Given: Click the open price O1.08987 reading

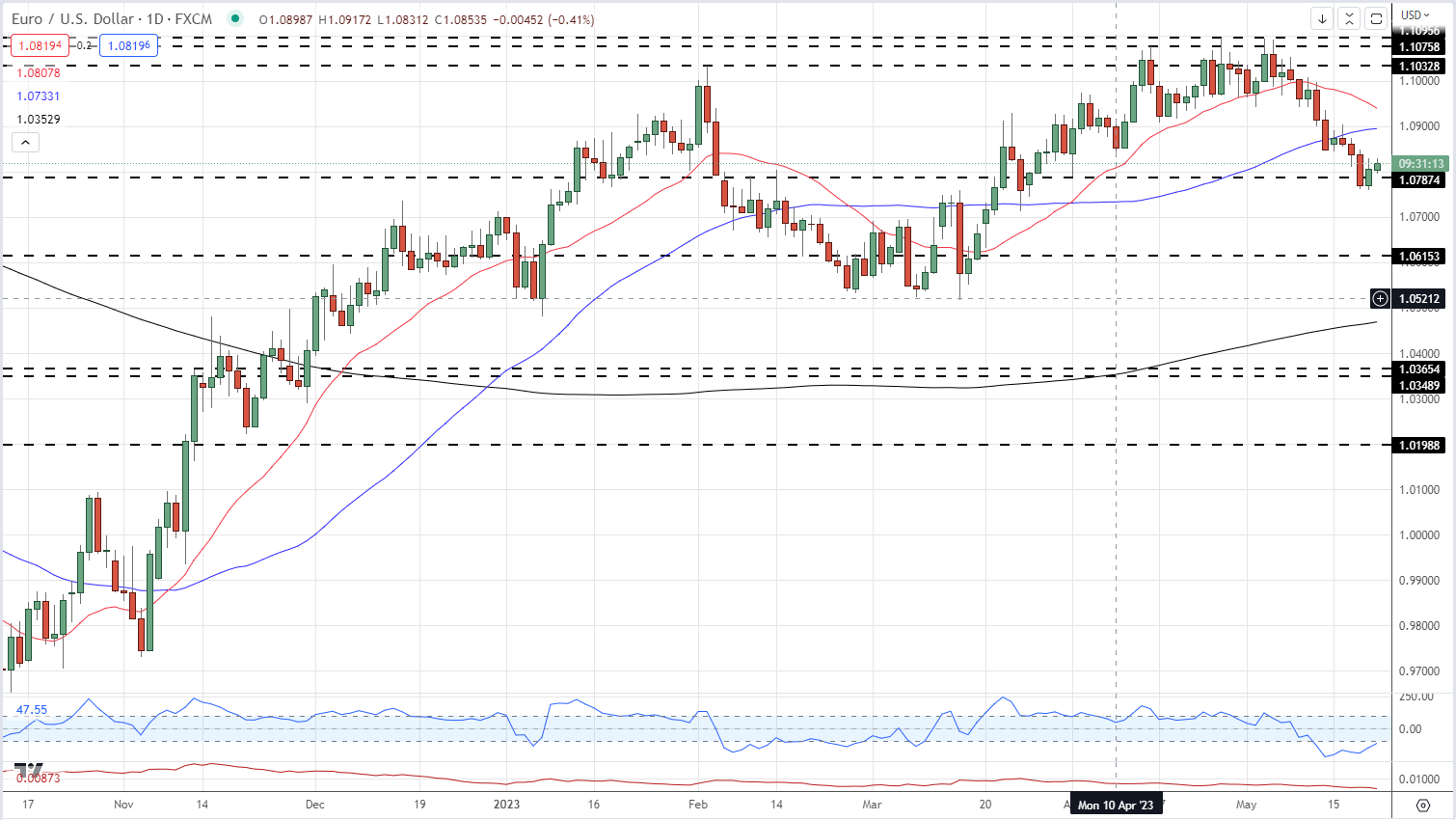Looking at the screenshot, I should [284, 19].
